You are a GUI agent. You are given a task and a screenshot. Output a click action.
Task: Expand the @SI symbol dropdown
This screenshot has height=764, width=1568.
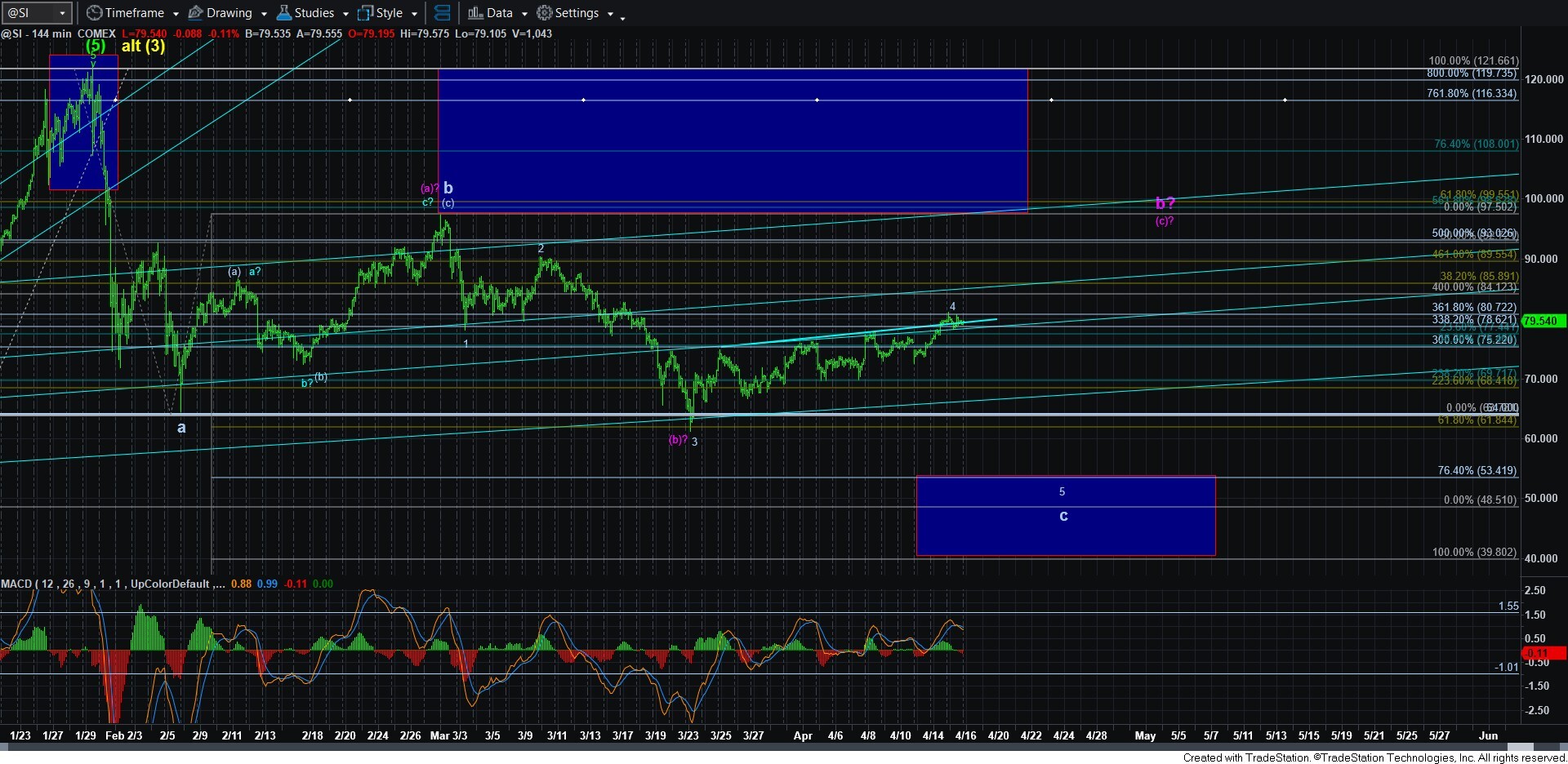(x=62, y=13)
